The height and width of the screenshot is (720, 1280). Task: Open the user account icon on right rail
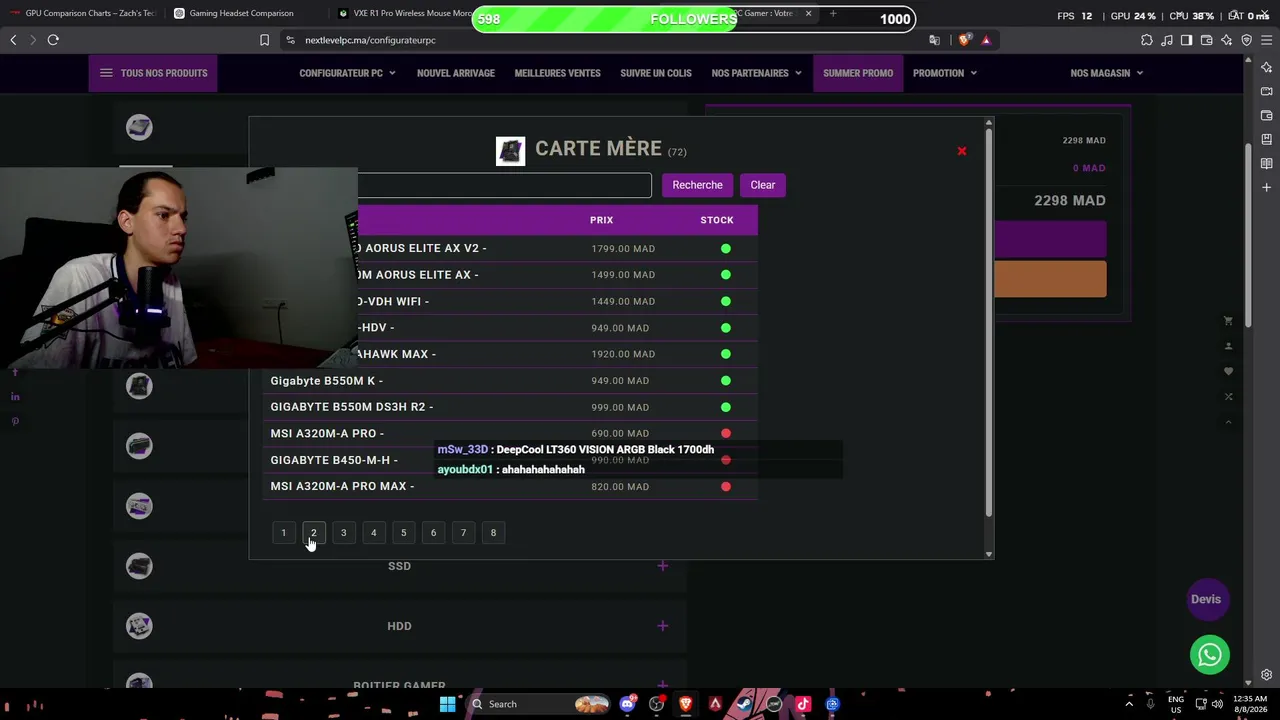(1229, 346)
